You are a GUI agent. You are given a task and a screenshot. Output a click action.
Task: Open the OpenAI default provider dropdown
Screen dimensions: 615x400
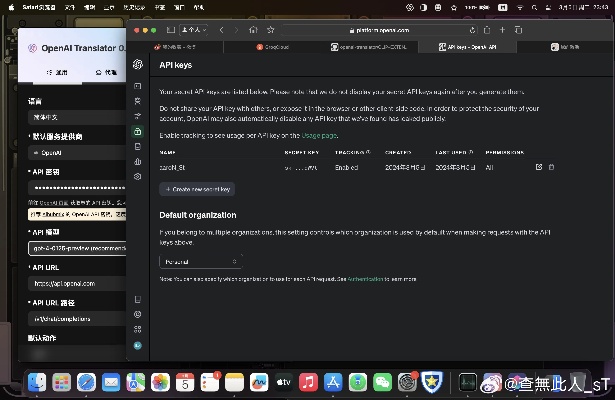pyautogui.click(x=77, y=153)
